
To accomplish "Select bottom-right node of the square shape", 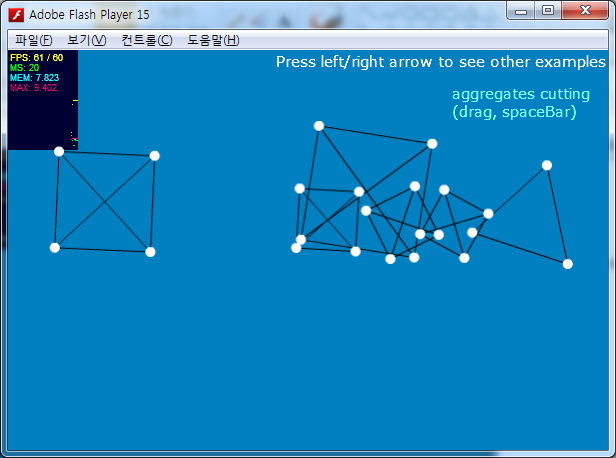I will pos(150,251).
